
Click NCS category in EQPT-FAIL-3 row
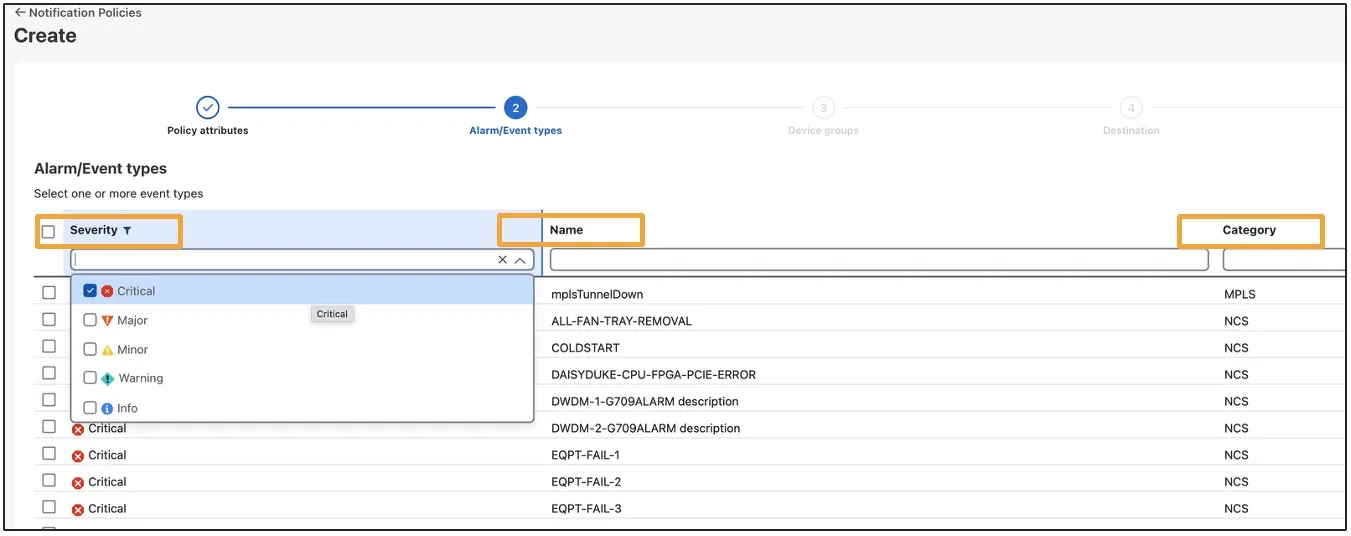tap(1236, 509)
